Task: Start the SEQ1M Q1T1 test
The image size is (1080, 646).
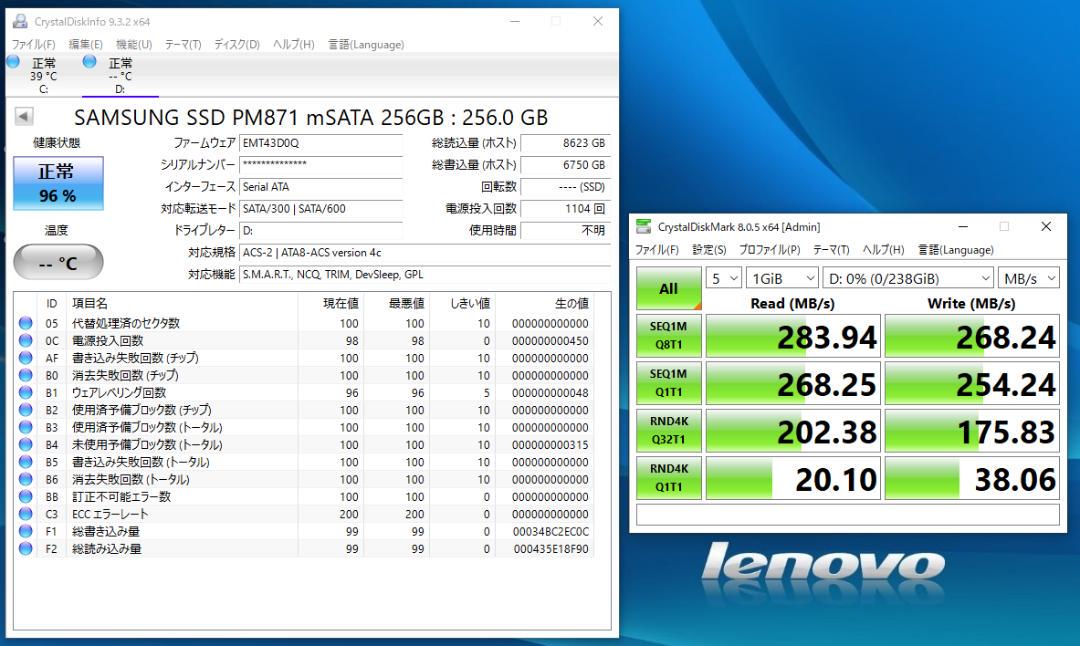Action: (x=668, y=383)
